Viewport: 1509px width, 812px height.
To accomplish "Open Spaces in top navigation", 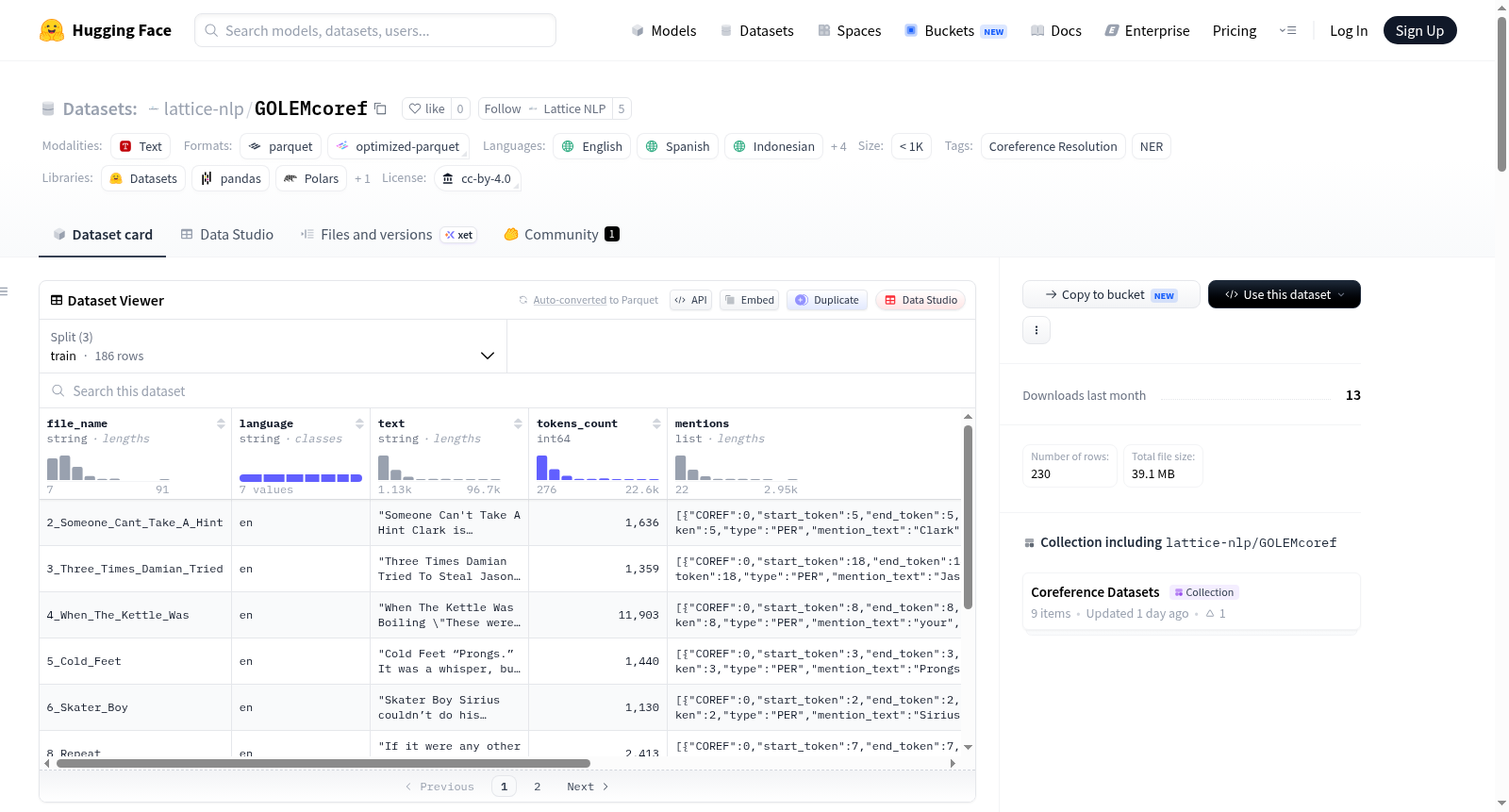I will pos(850,30).
